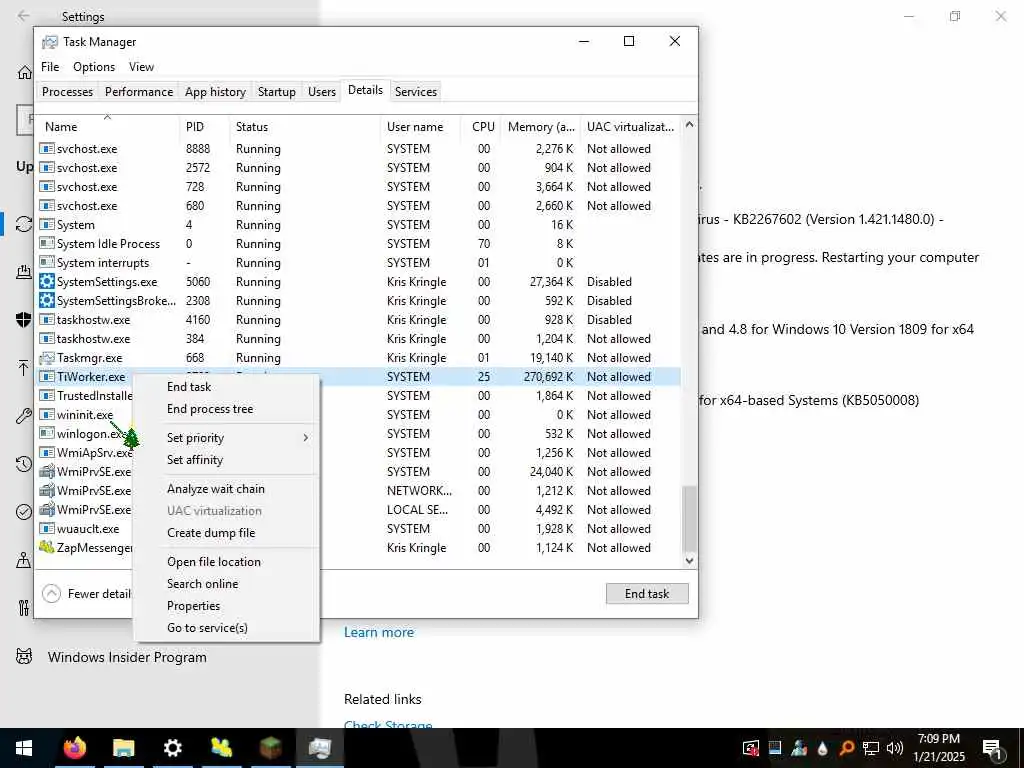Click the System Idle Process icon

46,244
